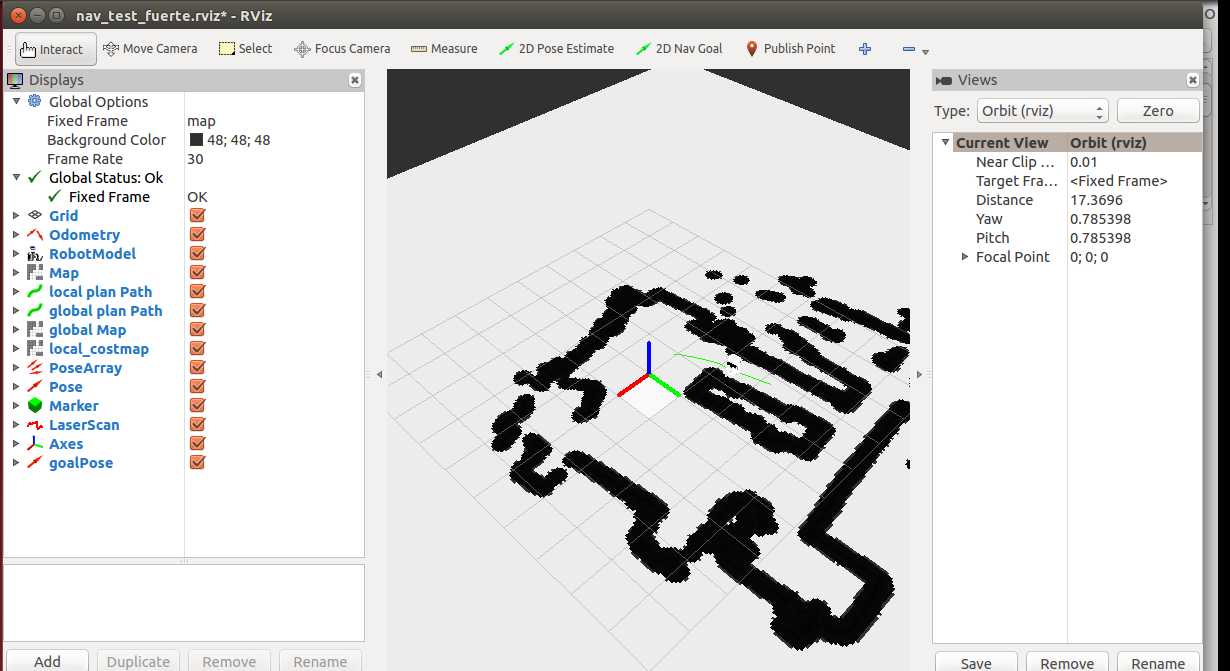
Task: Click the Axes display icon
Action: click(x=34, y=444)
